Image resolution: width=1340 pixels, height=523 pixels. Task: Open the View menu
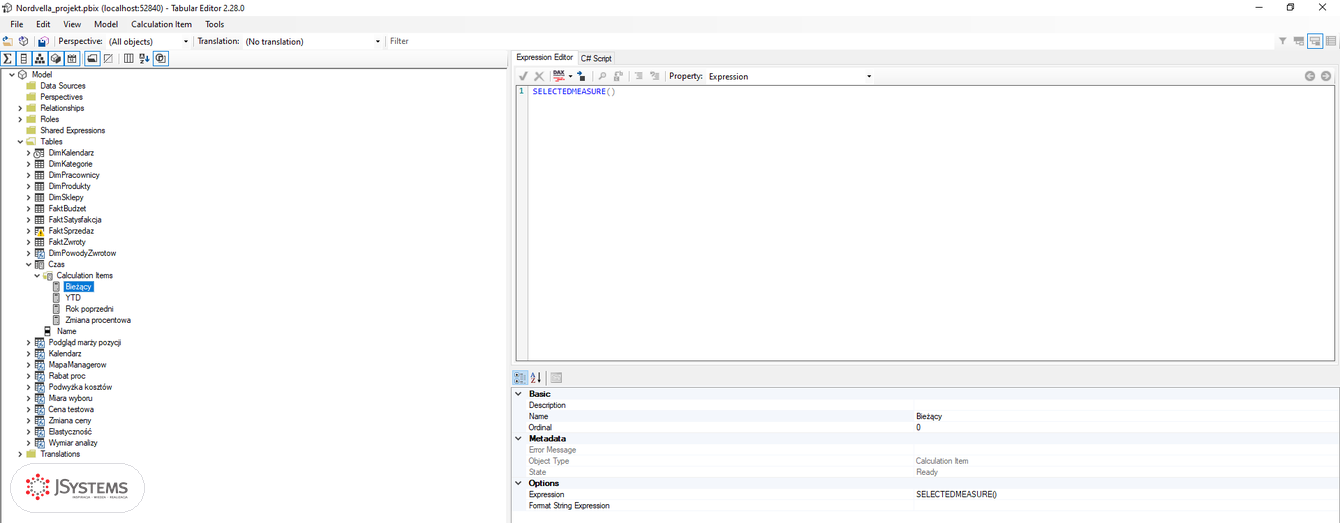[x=72, y=24]
